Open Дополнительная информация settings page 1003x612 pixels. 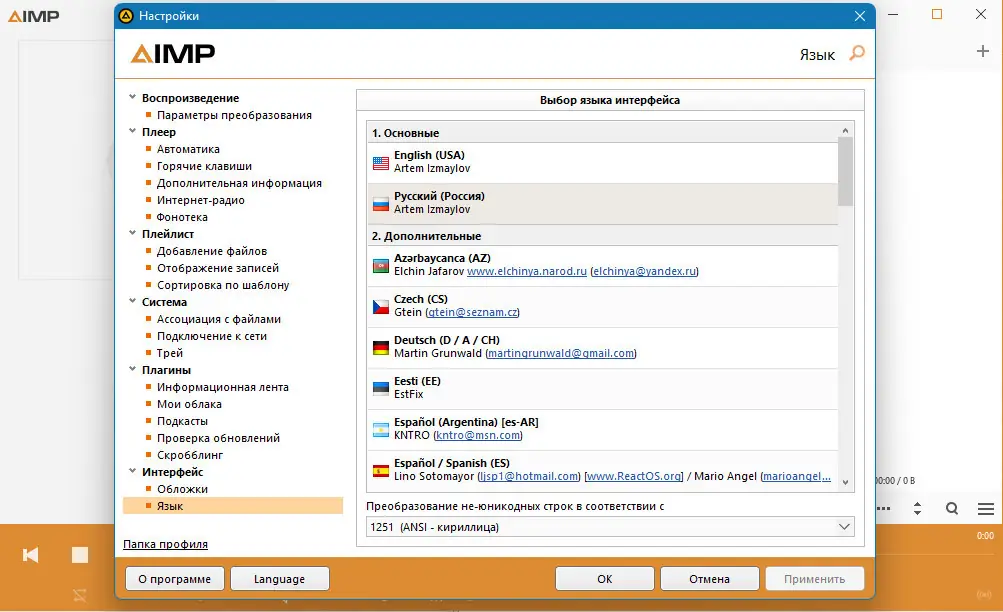tap(239, 183)
